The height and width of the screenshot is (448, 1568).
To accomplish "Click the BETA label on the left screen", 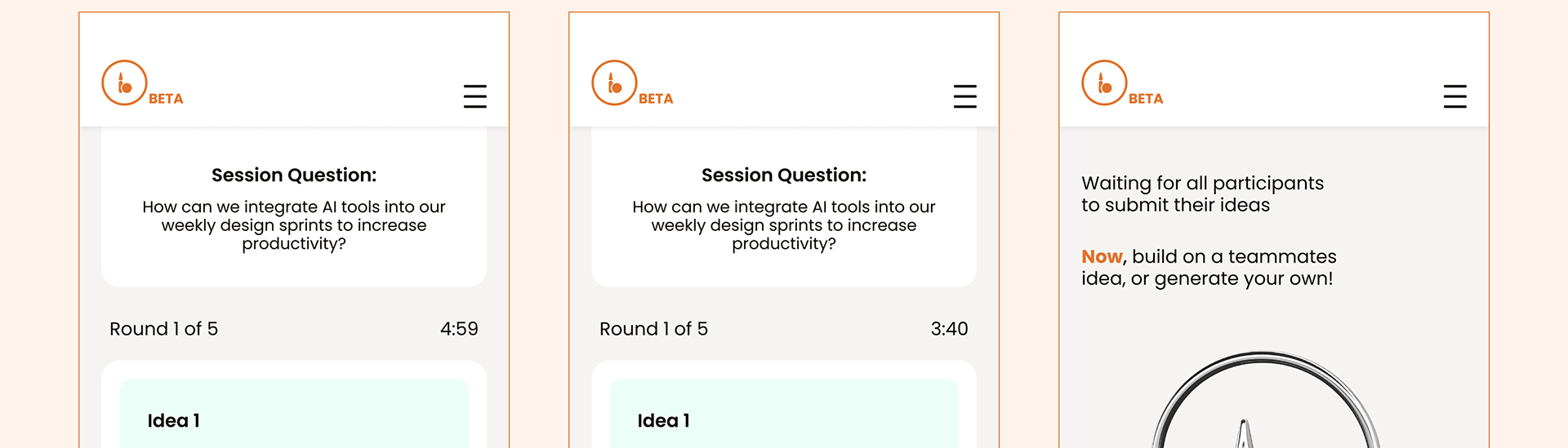I will pyautogui.click(x=166, y=99).
